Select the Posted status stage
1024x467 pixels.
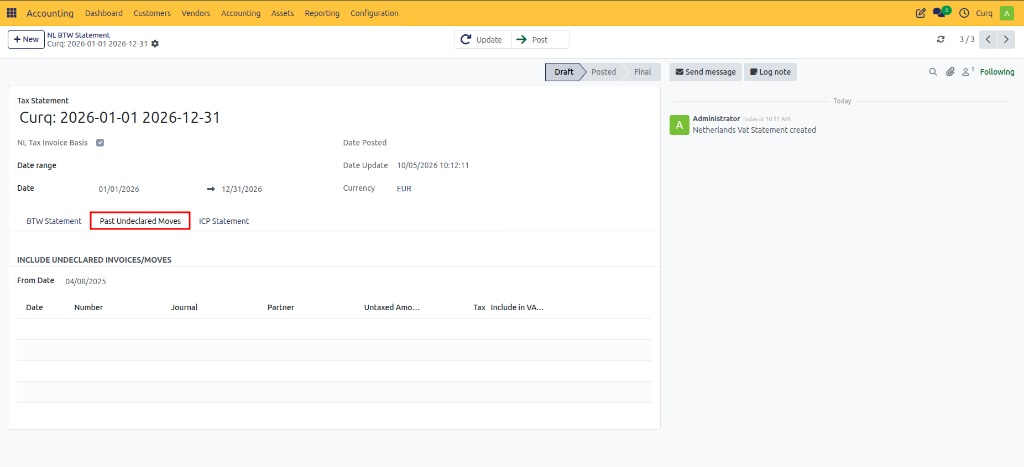pos(603,72)
